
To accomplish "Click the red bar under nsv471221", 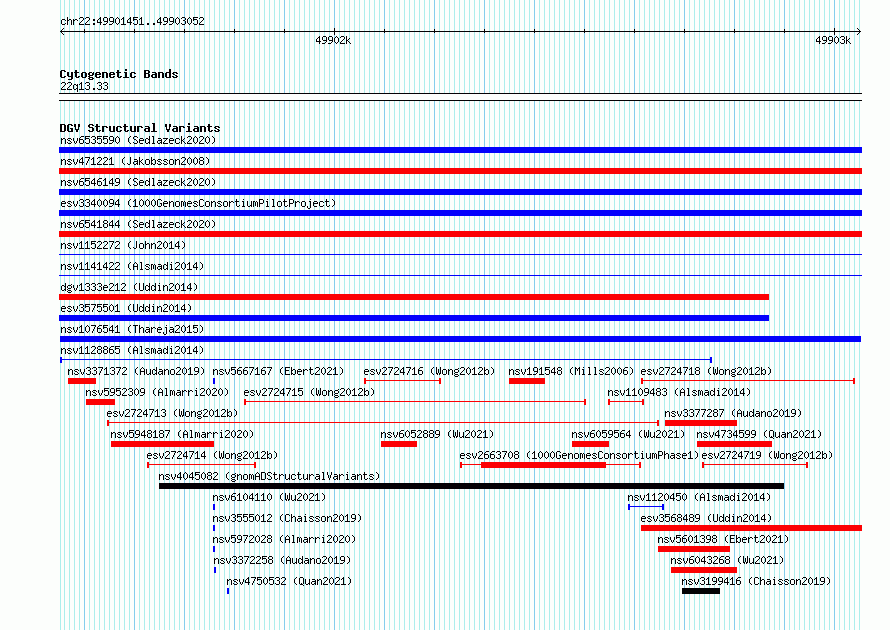I will pyautogui.click(x=460, y=171).
